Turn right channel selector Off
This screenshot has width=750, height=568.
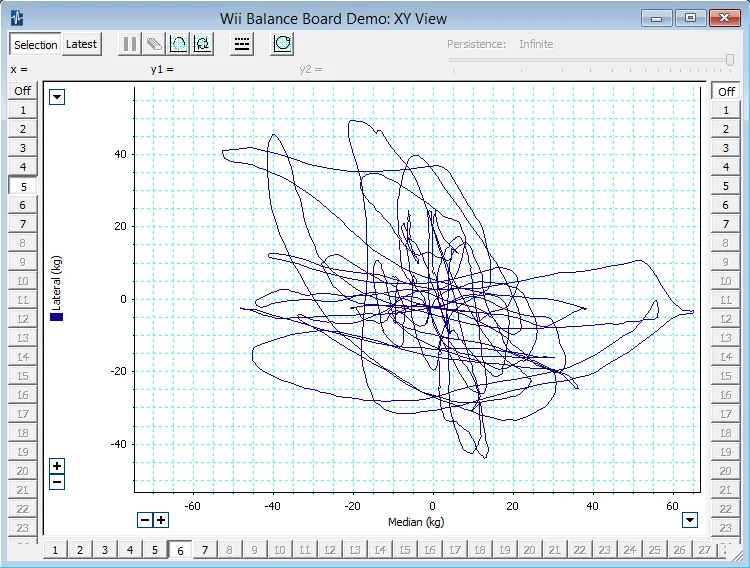726,91
